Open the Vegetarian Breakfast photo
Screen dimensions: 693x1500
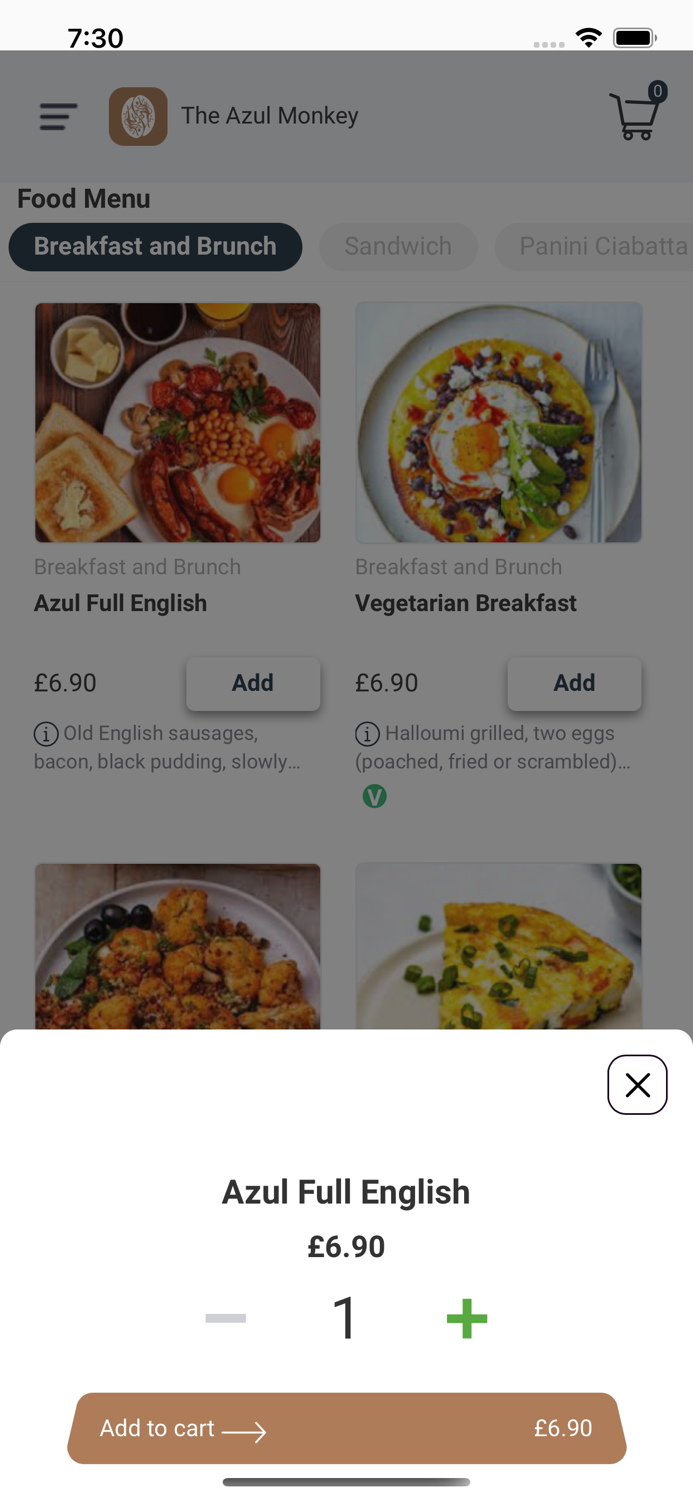(x=498, y=423)
